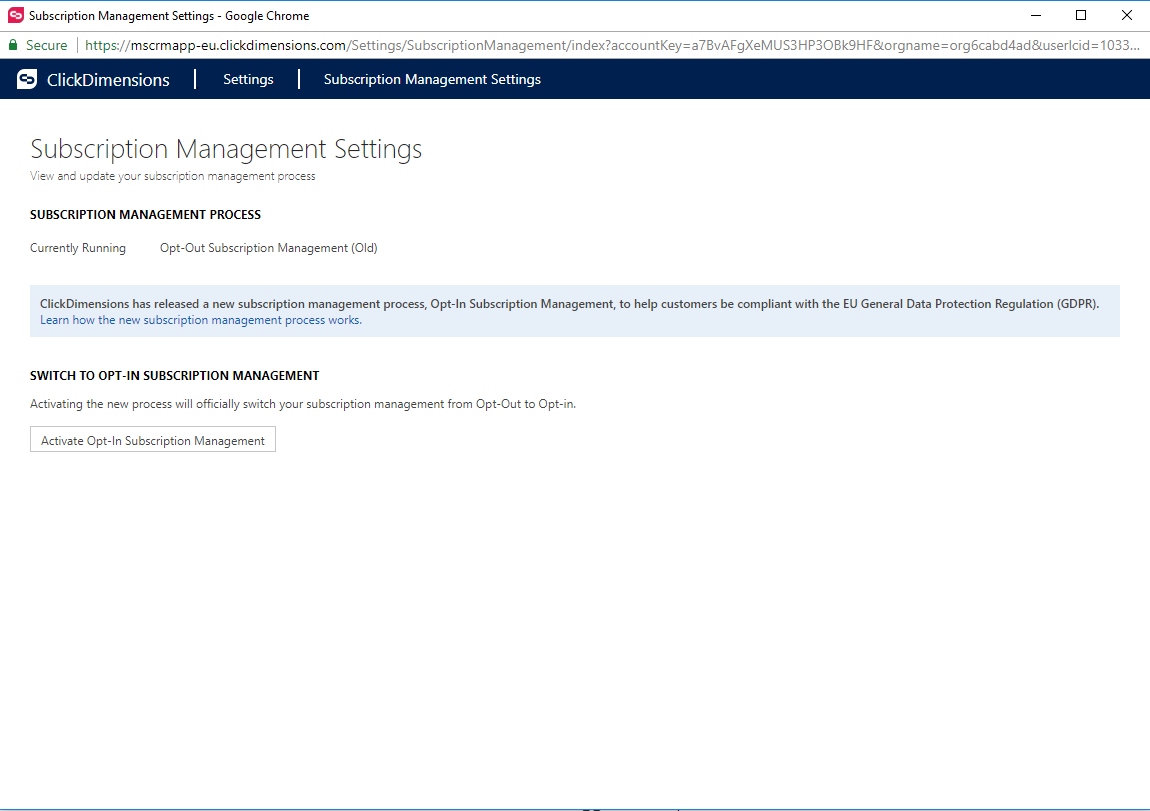Click the ClickDimensions brand name in header
This screenshot has height=811, width=1150.
[x=108, y=80]
